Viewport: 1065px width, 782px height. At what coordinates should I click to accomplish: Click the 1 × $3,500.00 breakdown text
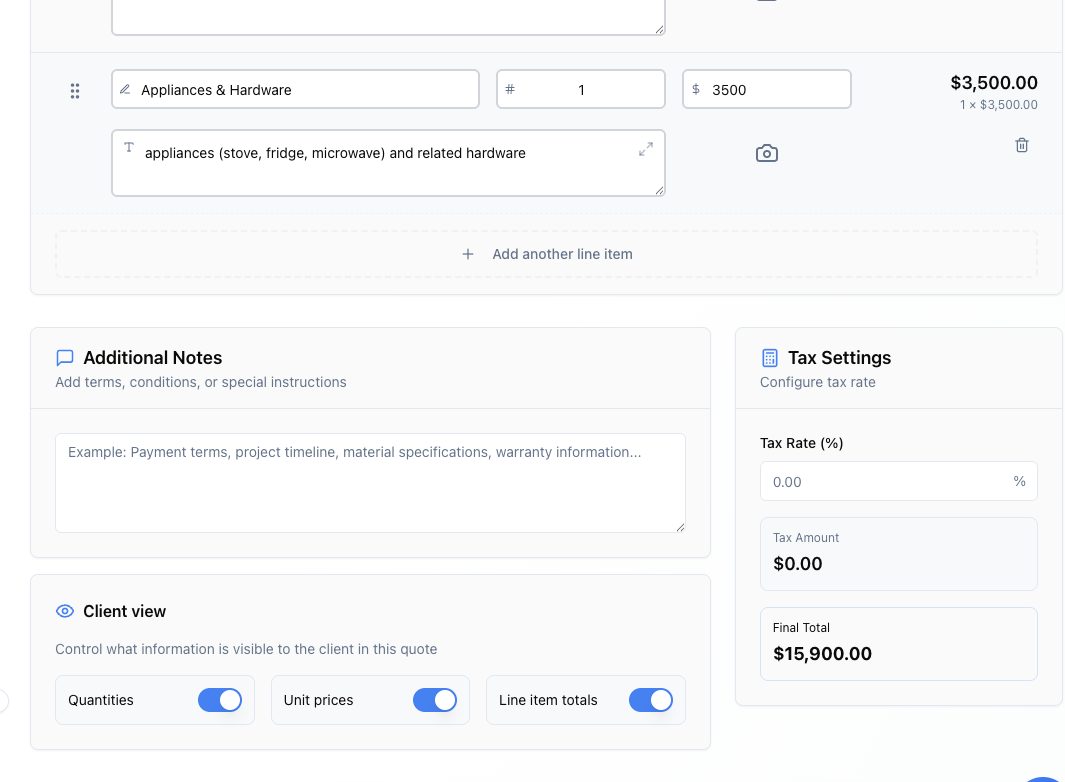click(998, 105)
